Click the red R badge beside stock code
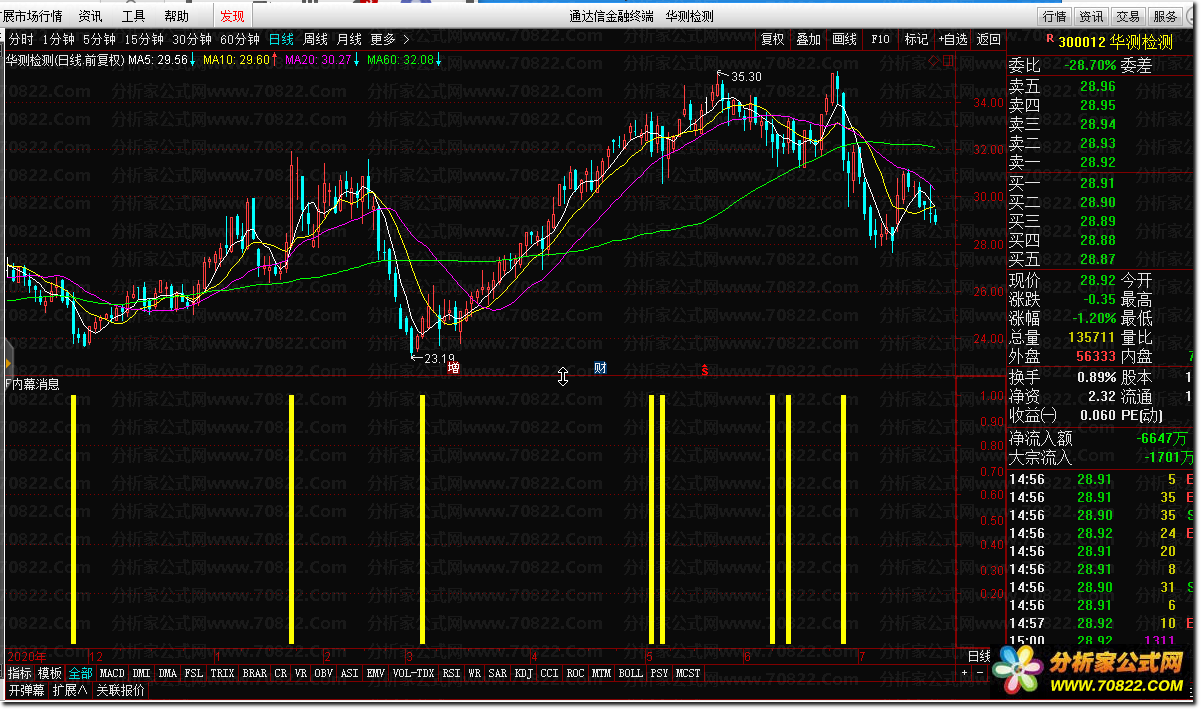 coord(1049,39)
